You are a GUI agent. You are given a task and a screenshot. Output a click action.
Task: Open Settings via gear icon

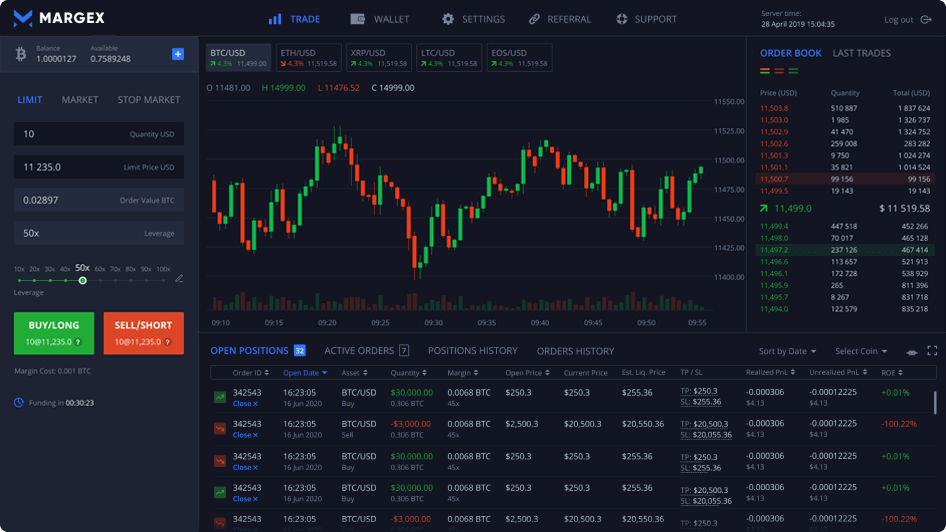point(448,19)
